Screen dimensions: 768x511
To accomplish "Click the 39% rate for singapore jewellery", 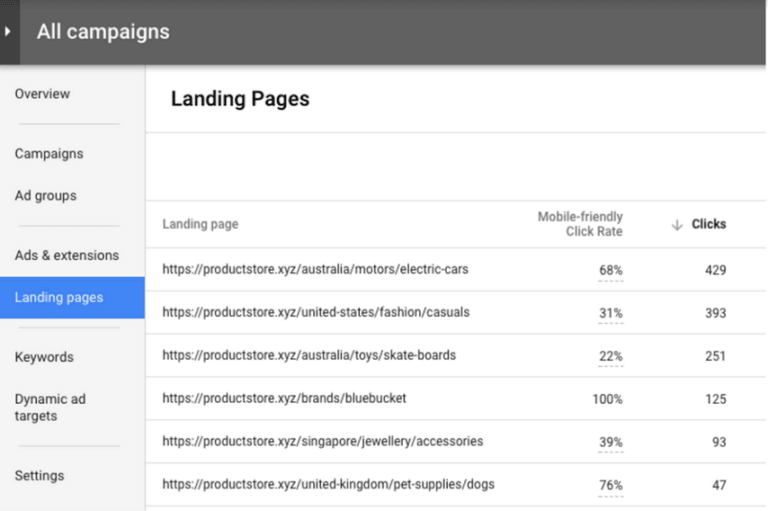I will pos(611,442).
